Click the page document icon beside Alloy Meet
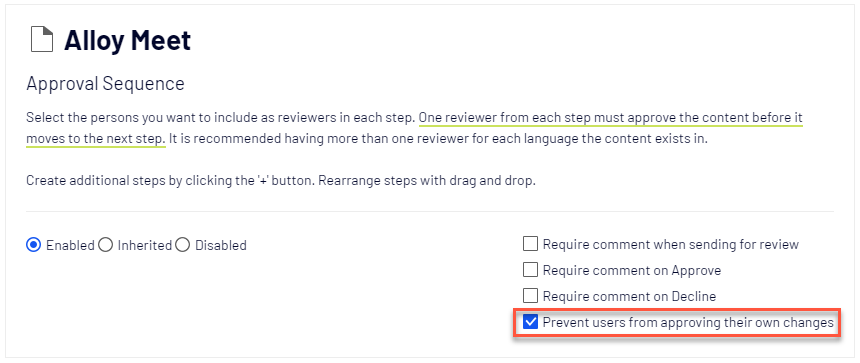Image resolution: width=860 pixels, height=363 pixels. click(x=42, y=41)
